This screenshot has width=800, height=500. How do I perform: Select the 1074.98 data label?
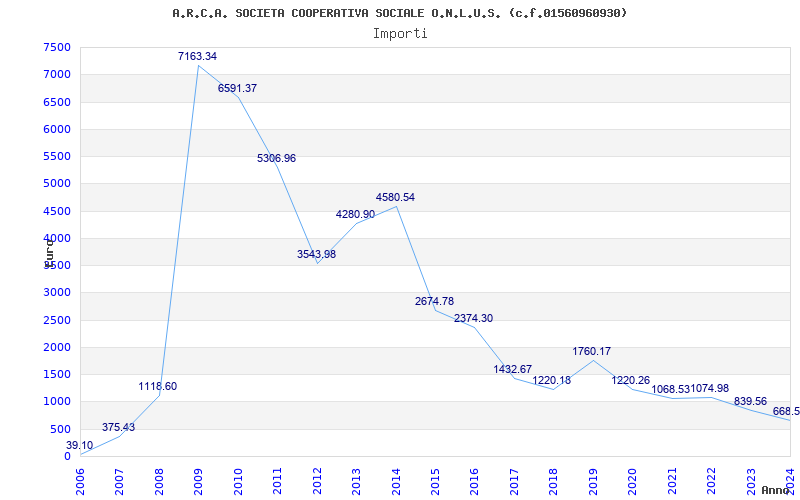pos(710,389)
